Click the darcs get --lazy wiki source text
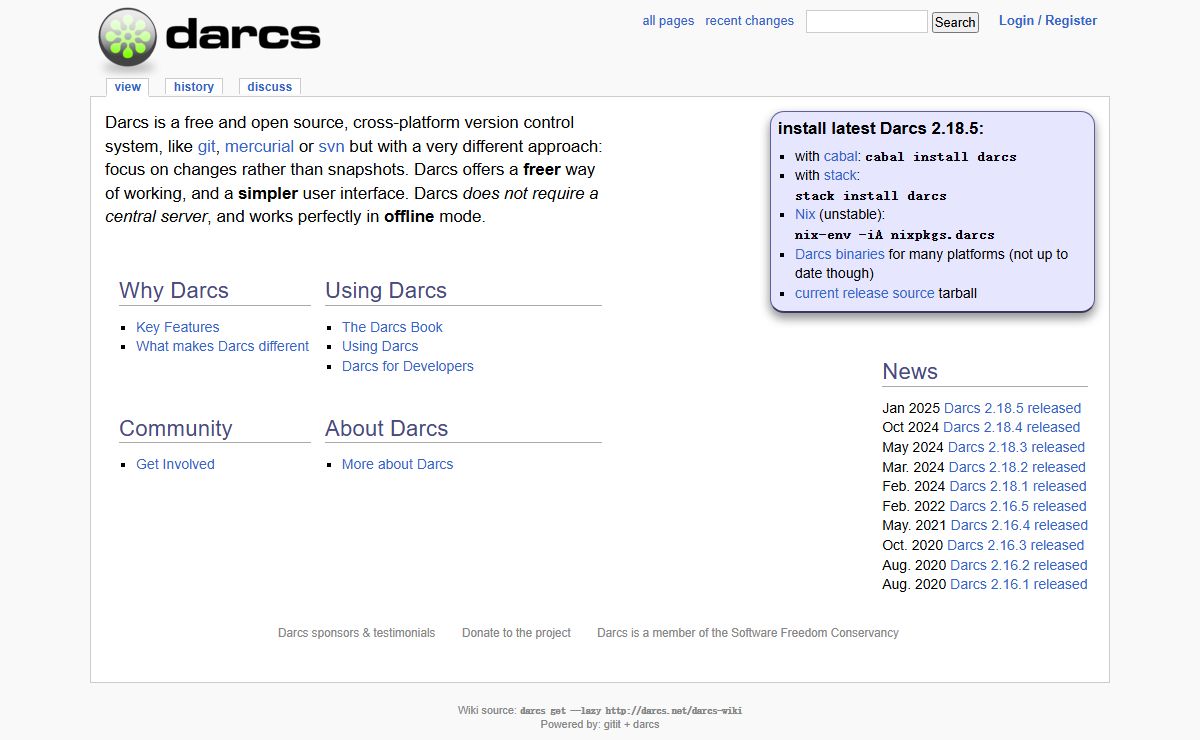This screenshot has width=1200, height=740. [x=631, y=711]
